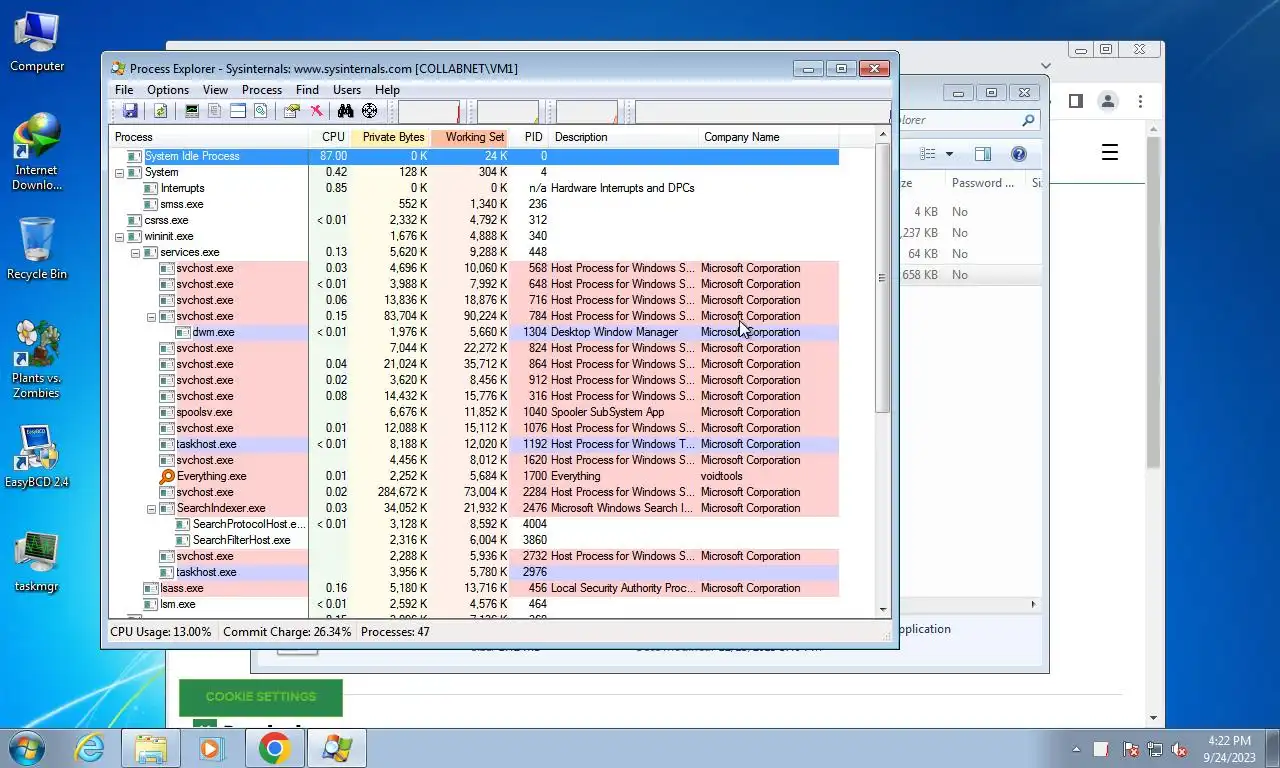This screenshot has height=768, width=1280.
Task: Toggle the Show Lower Pane toolbar icon
Action: (x=238, y=111)
